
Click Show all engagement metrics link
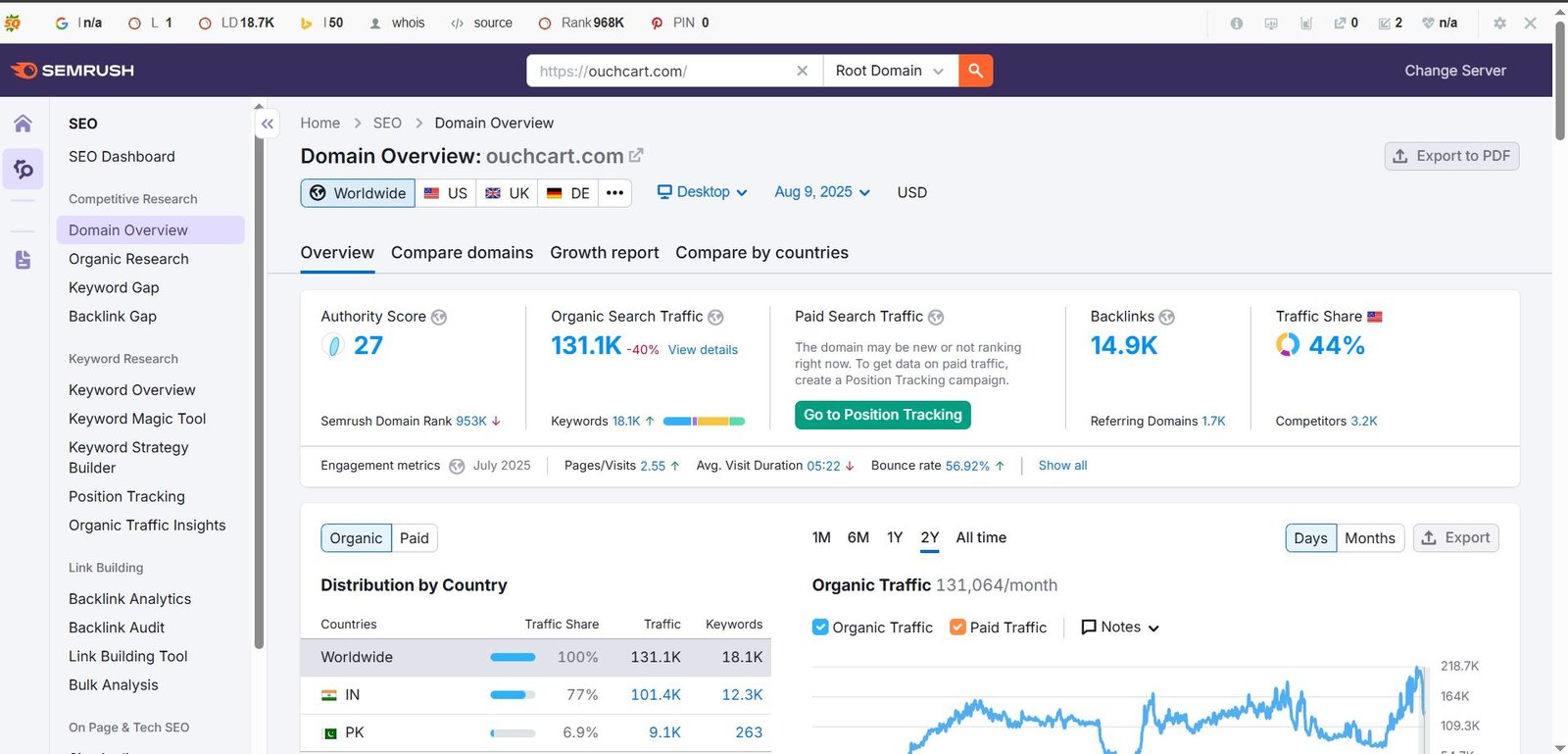[1062, 466]
